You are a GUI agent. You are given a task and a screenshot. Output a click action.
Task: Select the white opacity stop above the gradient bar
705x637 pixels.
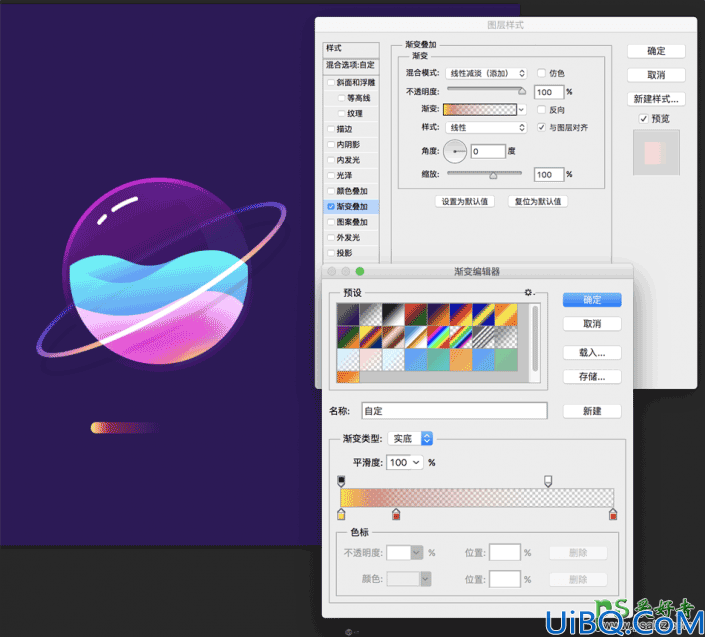click(548, 481)
